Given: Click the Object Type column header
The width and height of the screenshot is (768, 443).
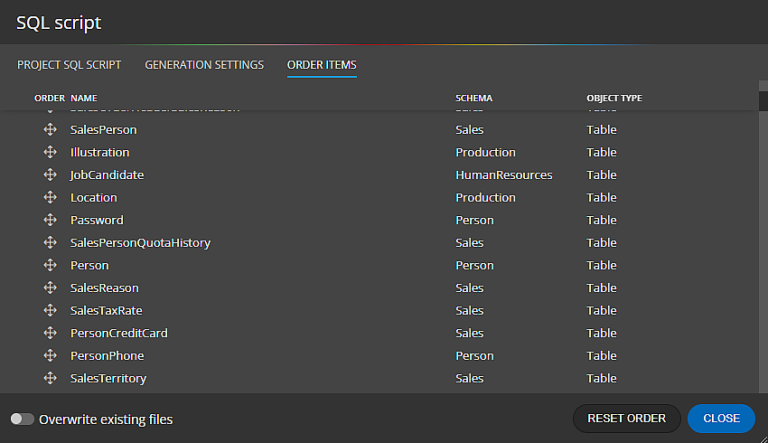Looking at the screenshot, I should [x=614, y=99].
